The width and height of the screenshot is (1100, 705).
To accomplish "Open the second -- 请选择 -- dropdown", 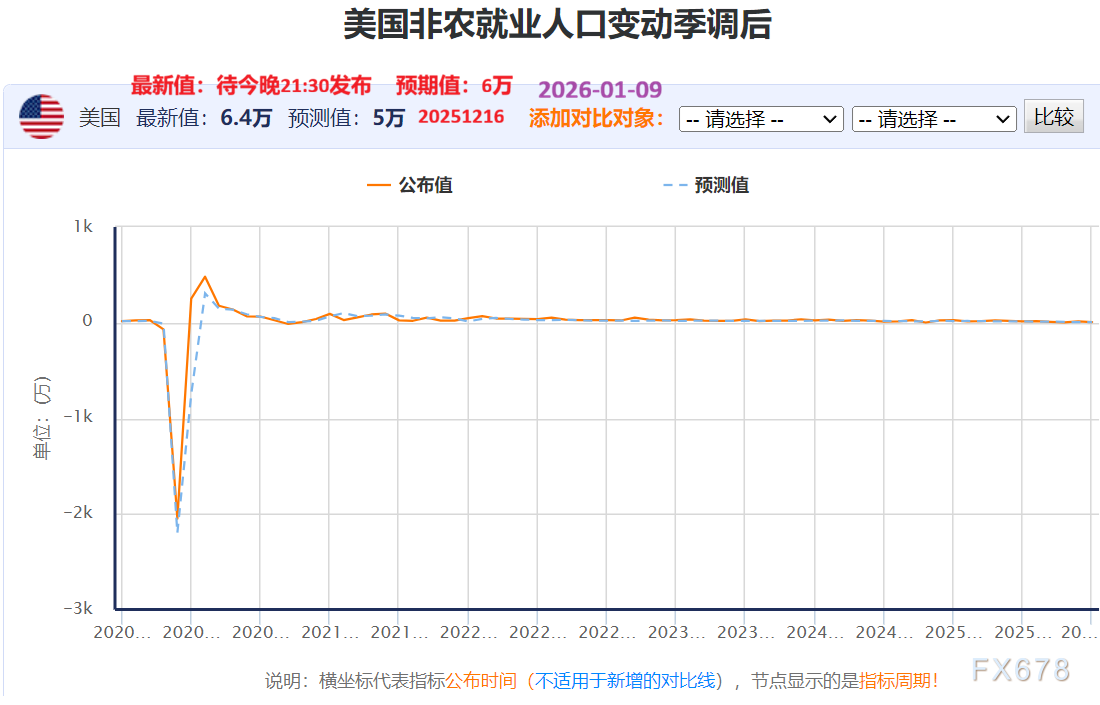I will (x=933, y=118).
